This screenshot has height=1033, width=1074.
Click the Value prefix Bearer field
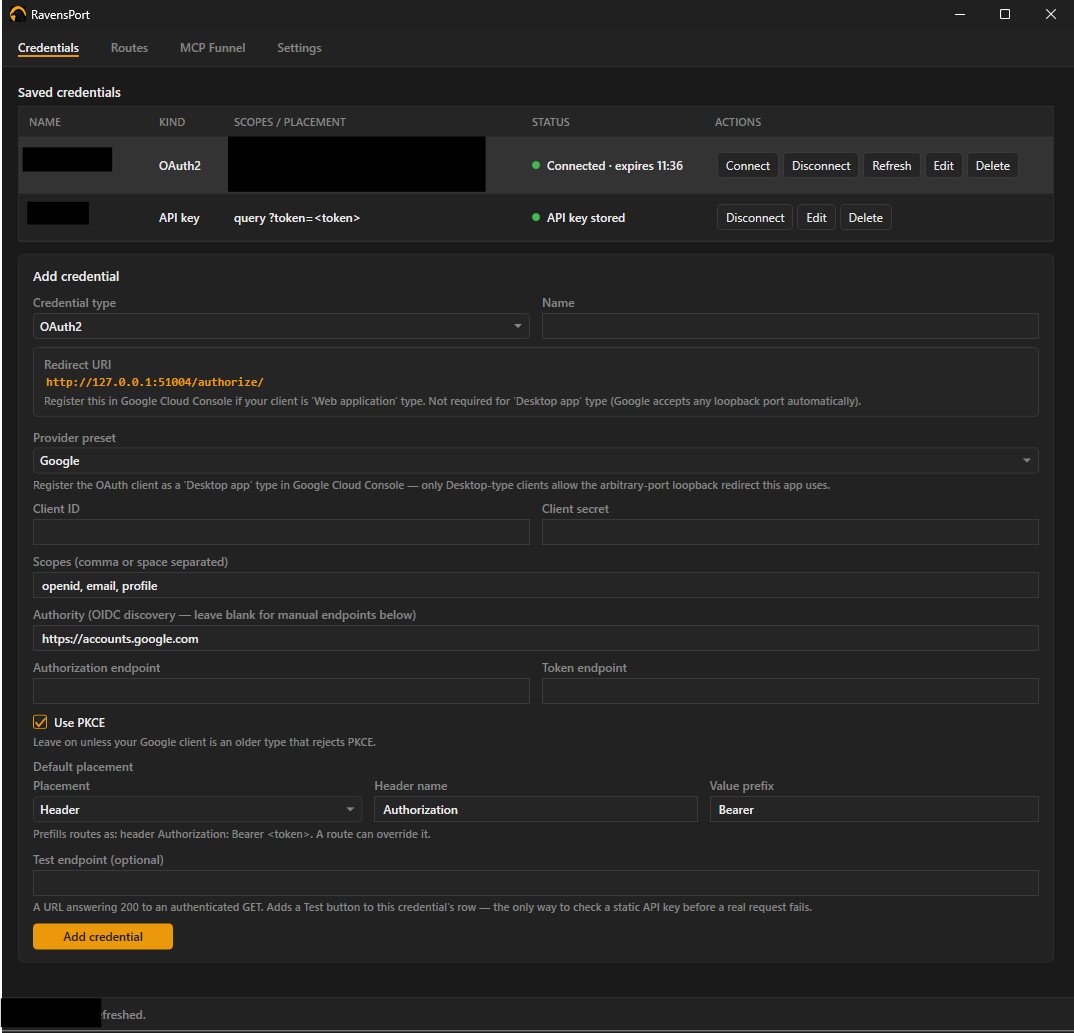coord(874,810)
